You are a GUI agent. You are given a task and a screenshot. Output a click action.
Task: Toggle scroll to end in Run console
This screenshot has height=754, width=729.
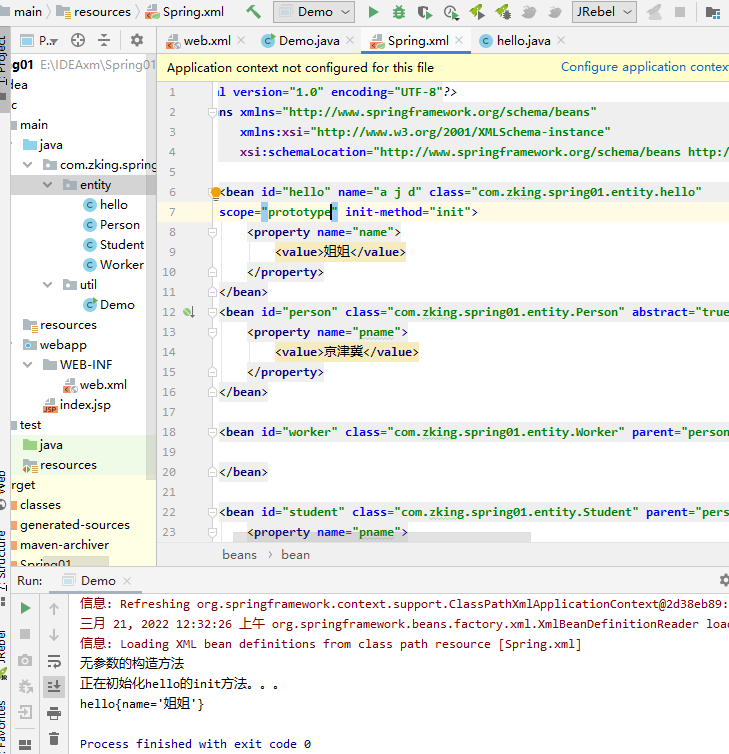tap(54, 686)
